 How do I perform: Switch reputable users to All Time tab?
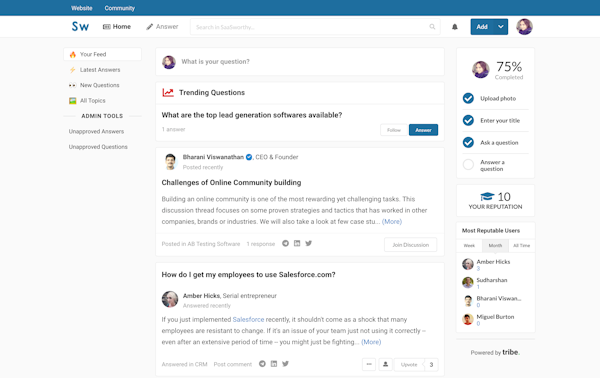[522, 246]
